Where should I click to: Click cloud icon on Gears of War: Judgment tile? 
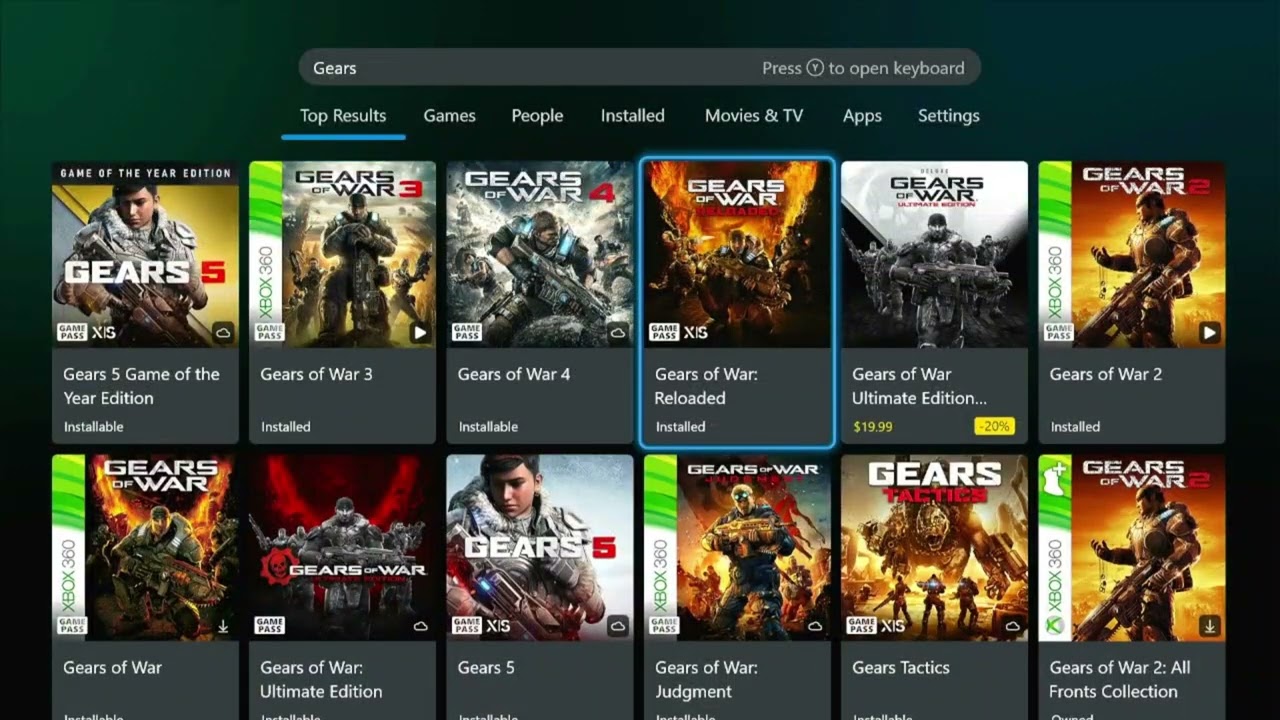click(x=815, y=626)
